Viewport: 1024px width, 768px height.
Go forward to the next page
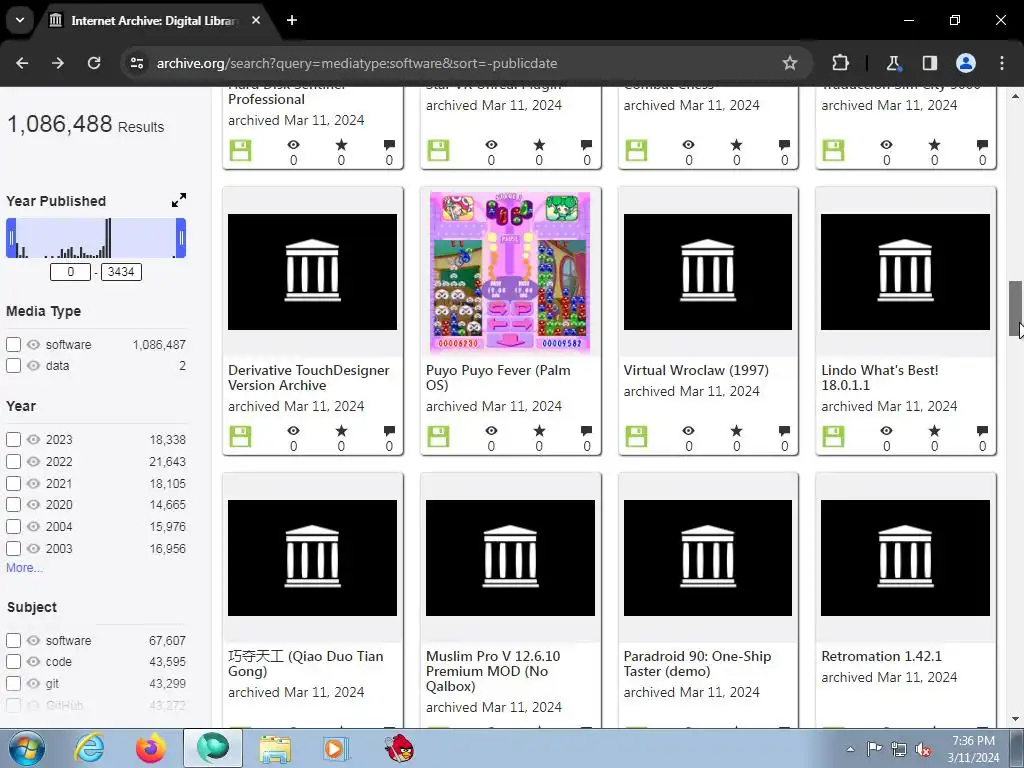[x=58, y=63]
